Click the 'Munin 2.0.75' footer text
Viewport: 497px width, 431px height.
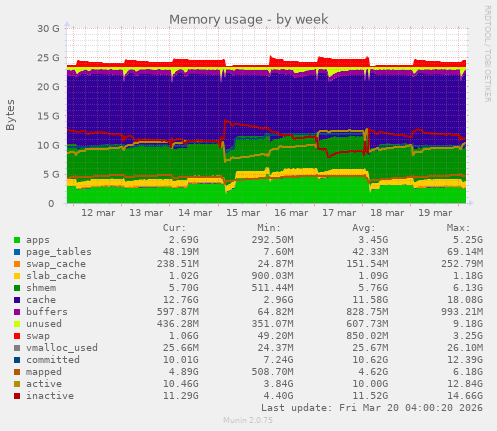tap(248, 420)
